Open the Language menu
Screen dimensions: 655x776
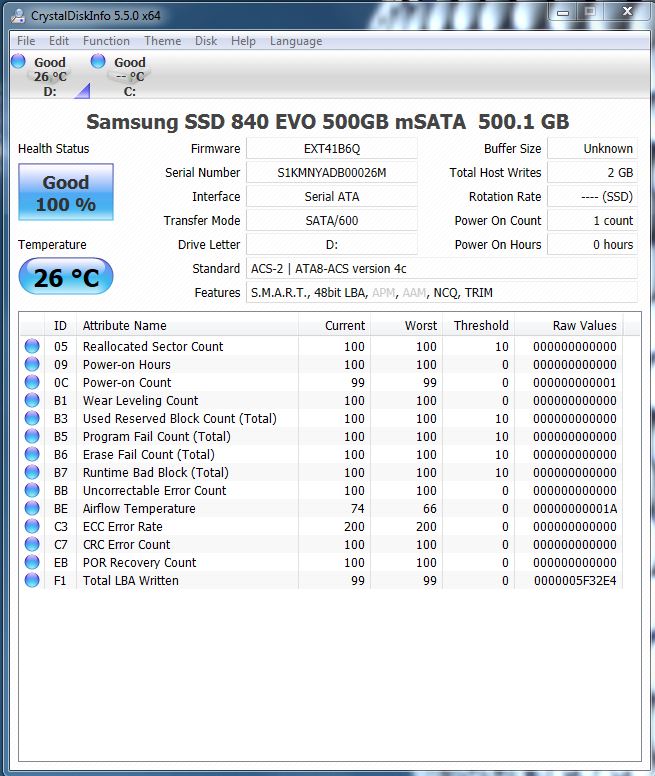(x=296, y=41)
